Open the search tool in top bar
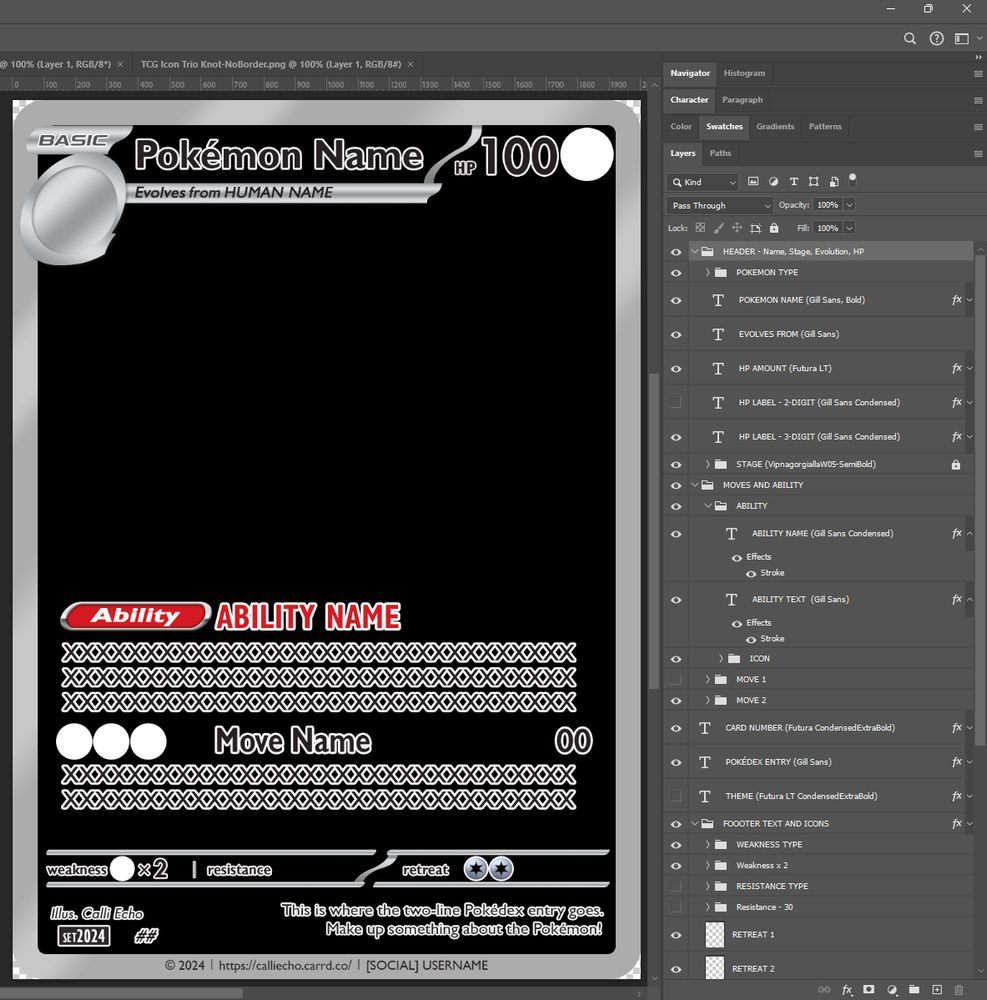Image resolution: width=987 pixels, height=1000 pixels. click(x=910, y=39)
